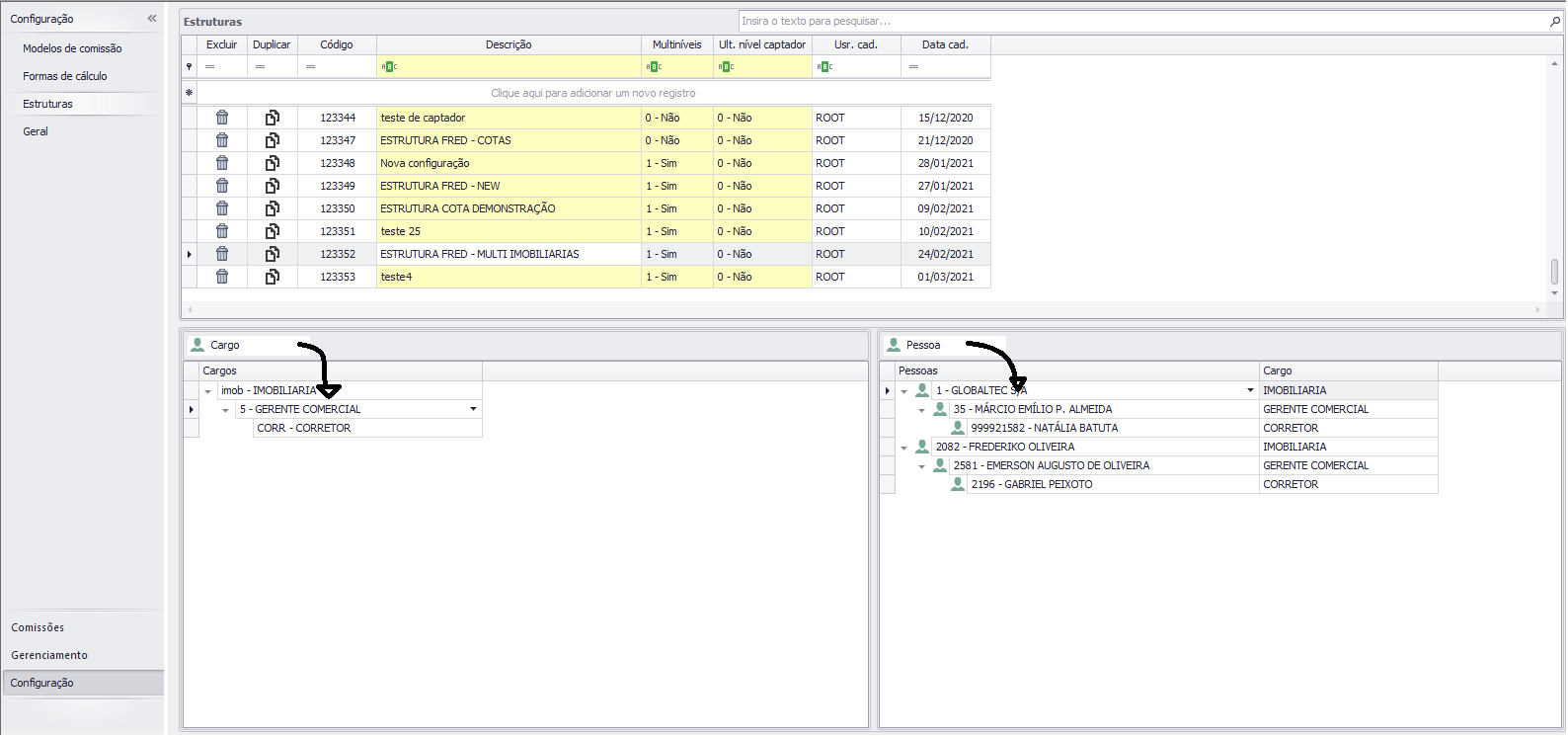Screen dimensions: 1568x739
Task: Add a new record via Clique aqui row
Action: (x=593, y=93)
